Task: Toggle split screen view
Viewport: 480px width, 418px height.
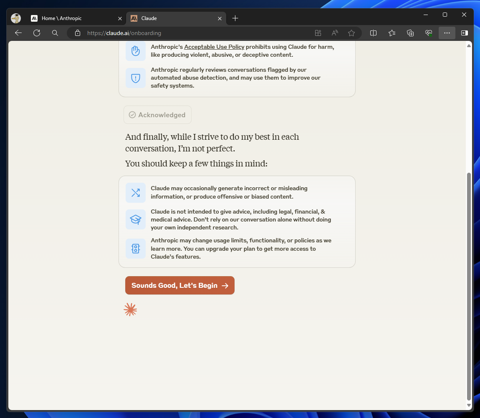Action: pos(373,33)
